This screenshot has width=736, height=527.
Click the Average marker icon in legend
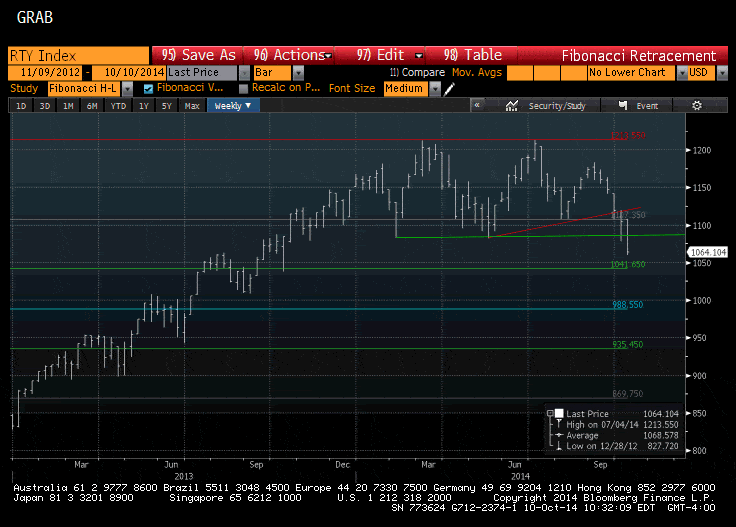[559, 434]
